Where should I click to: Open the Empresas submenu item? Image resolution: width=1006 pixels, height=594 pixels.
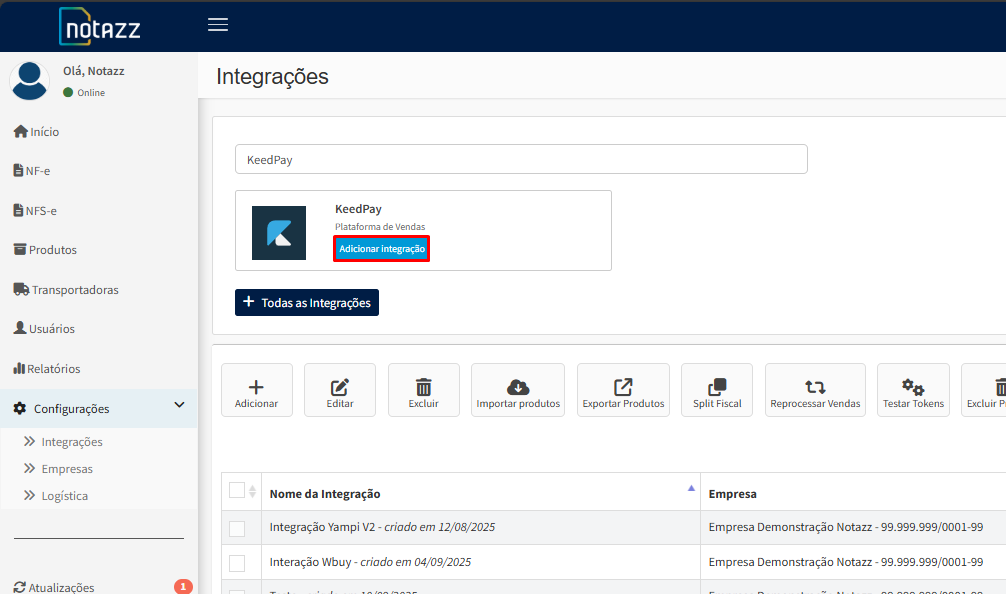click(x=67, y=469)
